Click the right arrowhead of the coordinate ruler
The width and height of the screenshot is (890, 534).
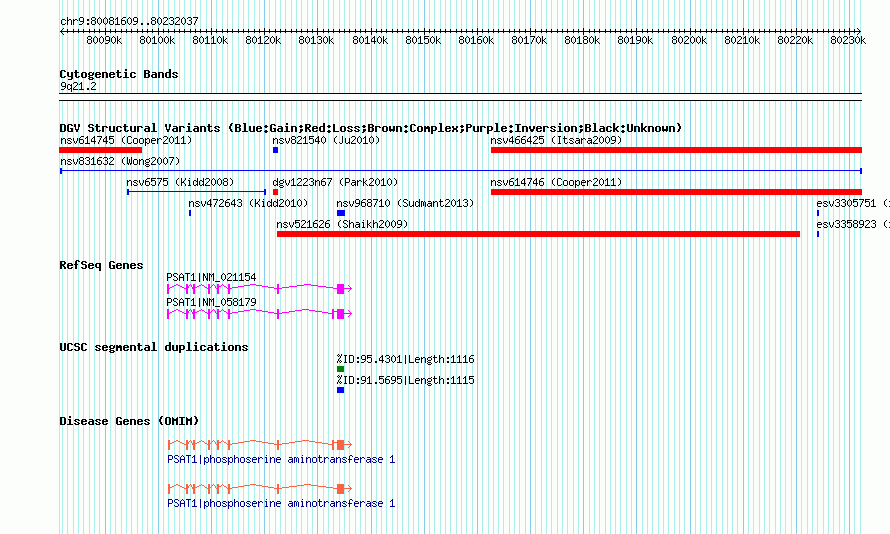point(859,32)
